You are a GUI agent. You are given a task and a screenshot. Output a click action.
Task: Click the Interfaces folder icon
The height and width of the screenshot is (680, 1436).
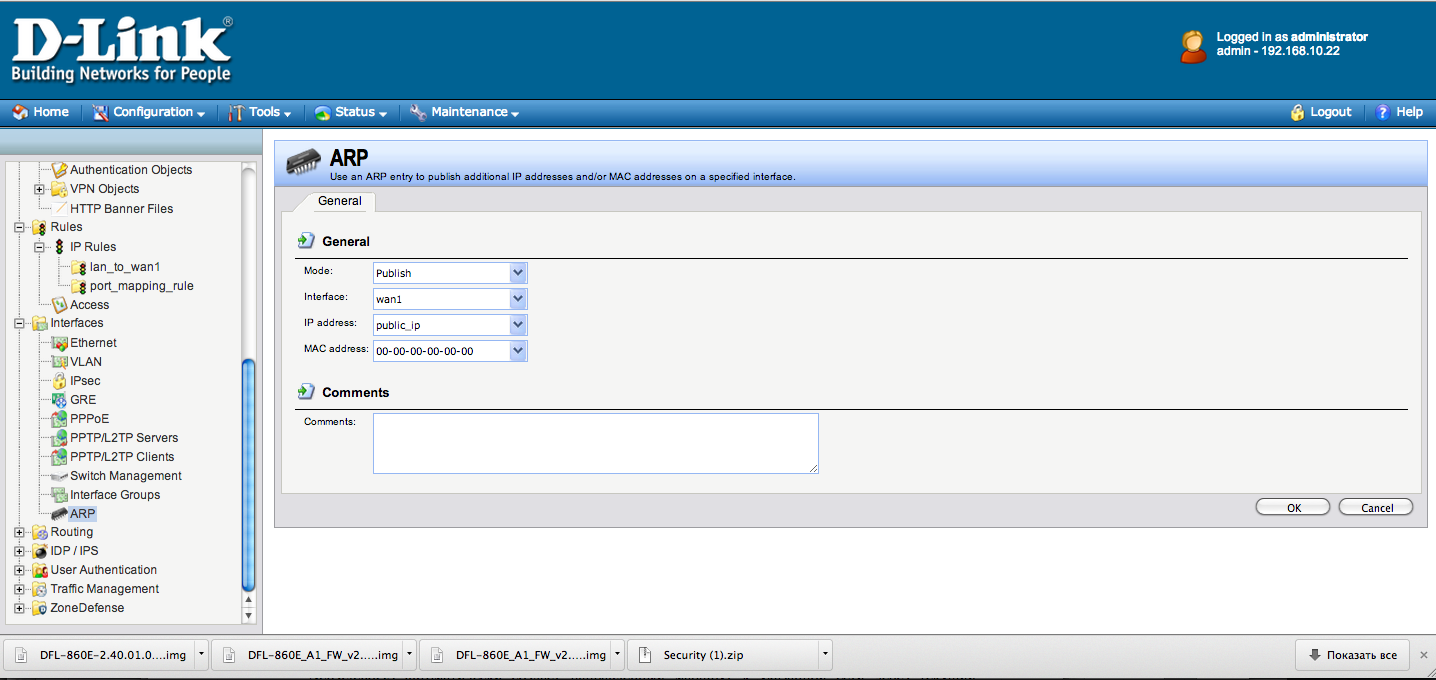39,323
